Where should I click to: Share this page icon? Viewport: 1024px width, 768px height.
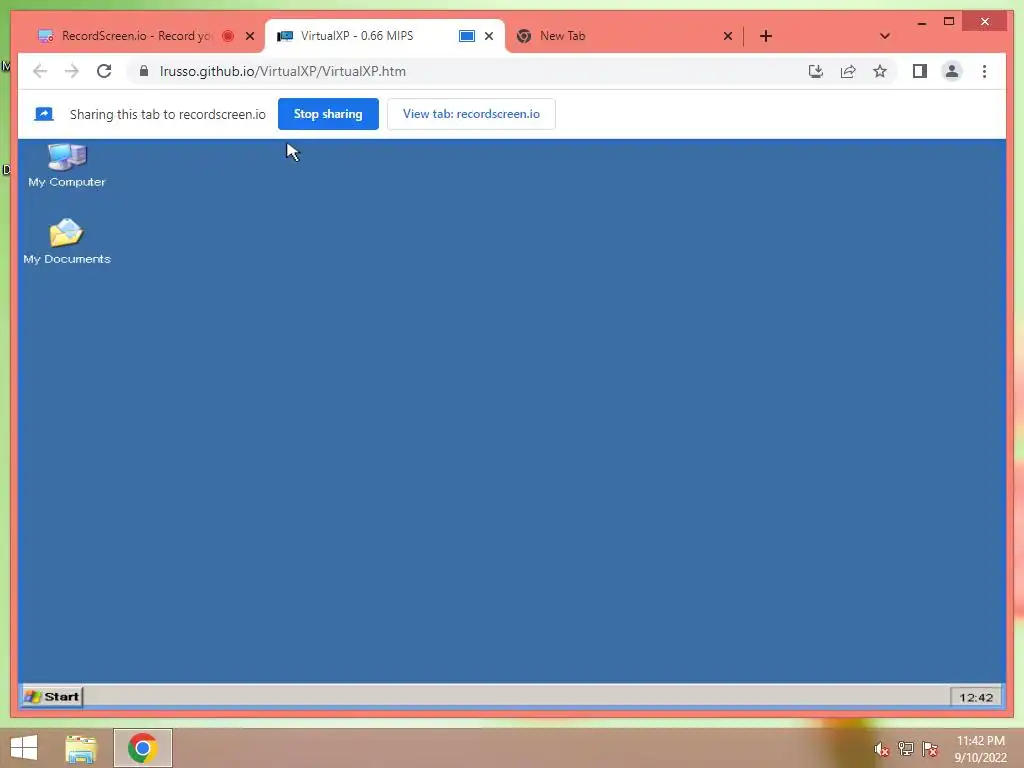848,71
